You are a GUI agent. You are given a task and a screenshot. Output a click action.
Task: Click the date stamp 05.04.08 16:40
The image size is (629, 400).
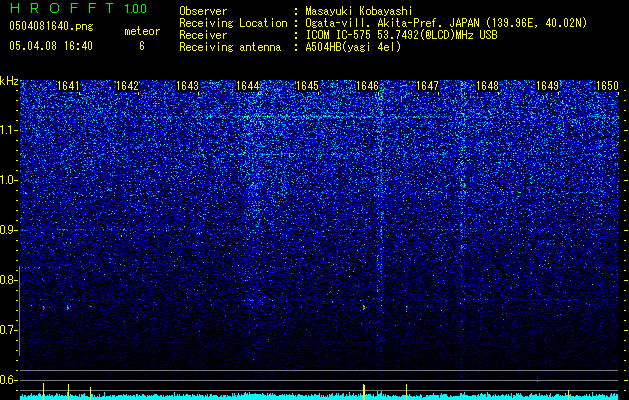point(51,46)
